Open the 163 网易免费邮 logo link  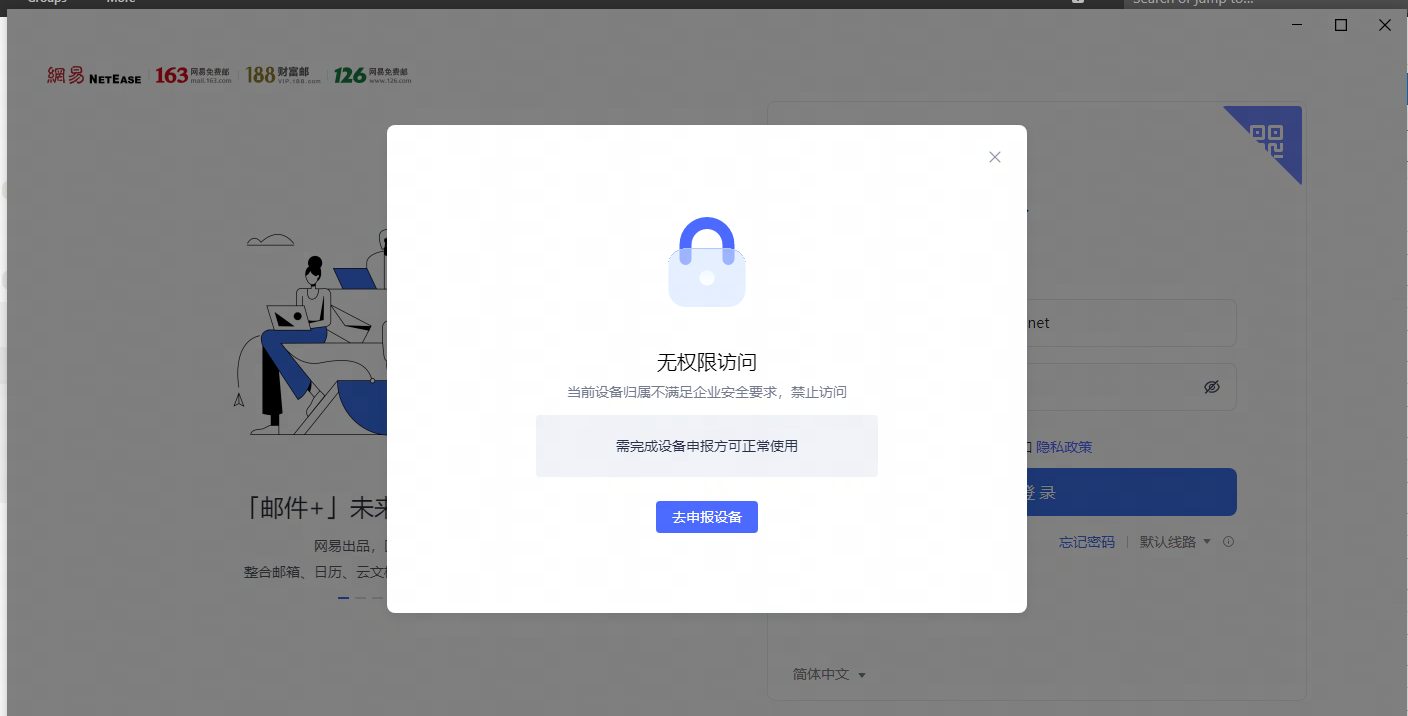pos(193,76)
